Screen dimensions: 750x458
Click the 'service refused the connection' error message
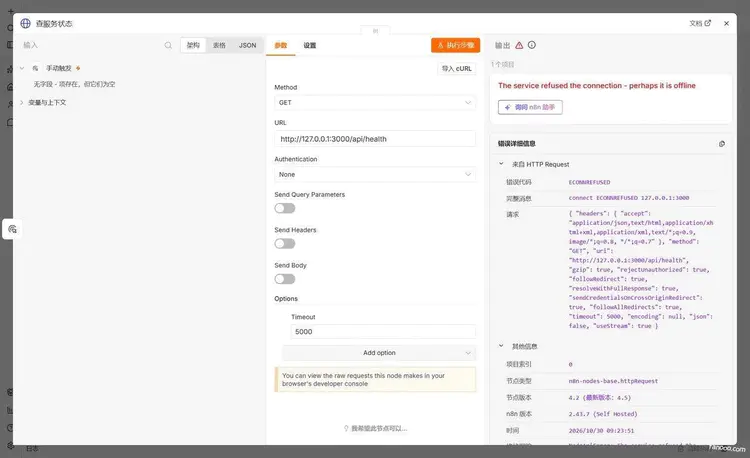596,86
